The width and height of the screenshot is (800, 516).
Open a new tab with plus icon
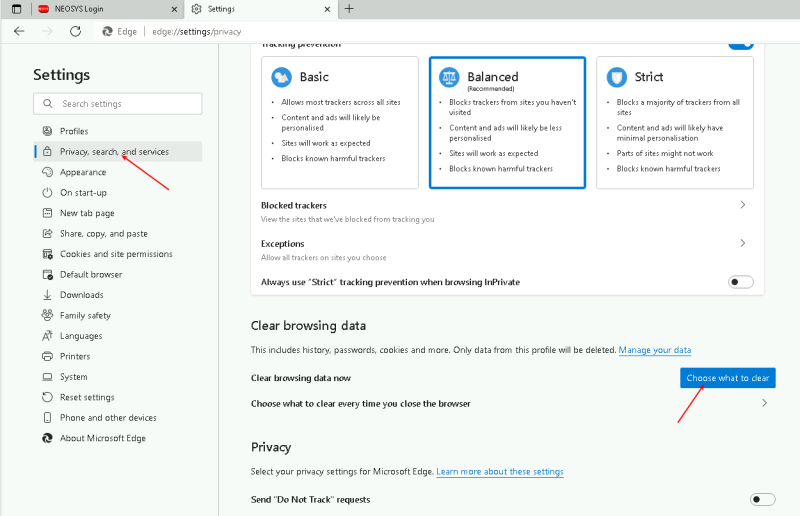(349, 9)
